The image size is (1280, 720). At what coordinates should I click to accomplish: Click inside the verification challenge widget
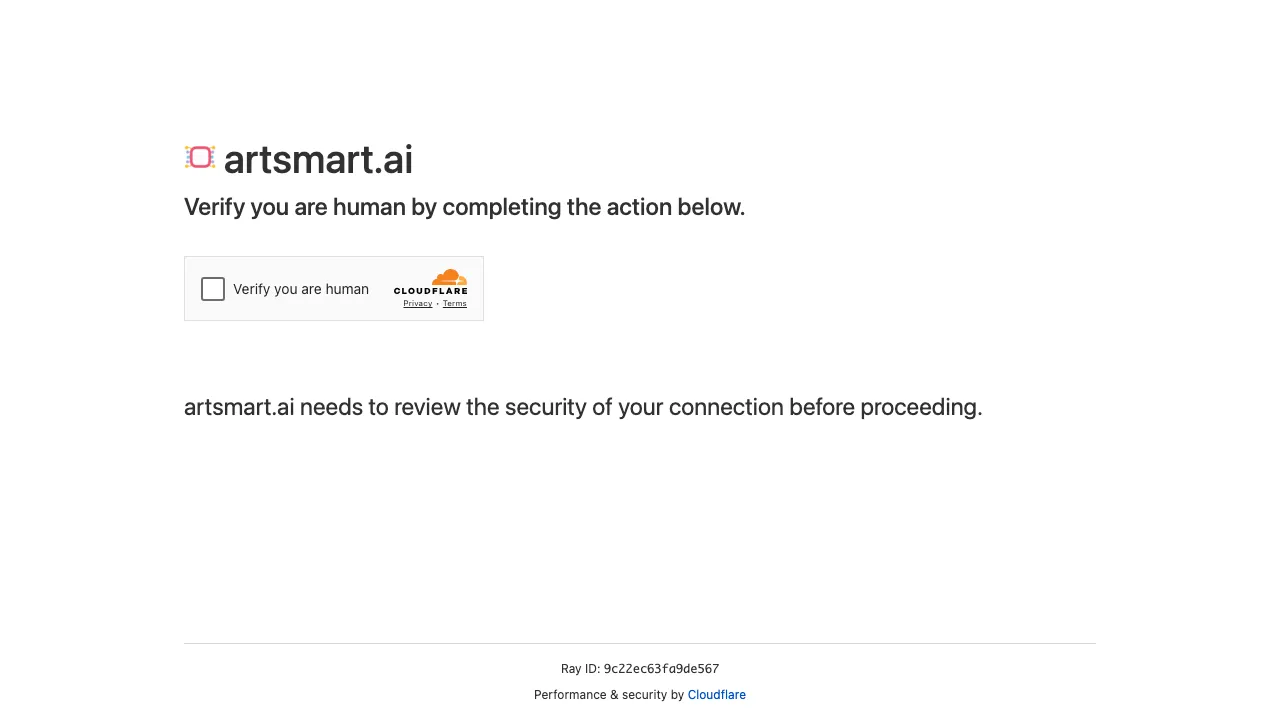pos(334,288)
